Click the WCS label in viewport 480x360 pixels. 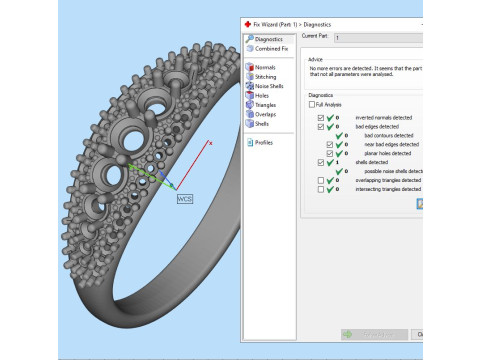[185, 199]
